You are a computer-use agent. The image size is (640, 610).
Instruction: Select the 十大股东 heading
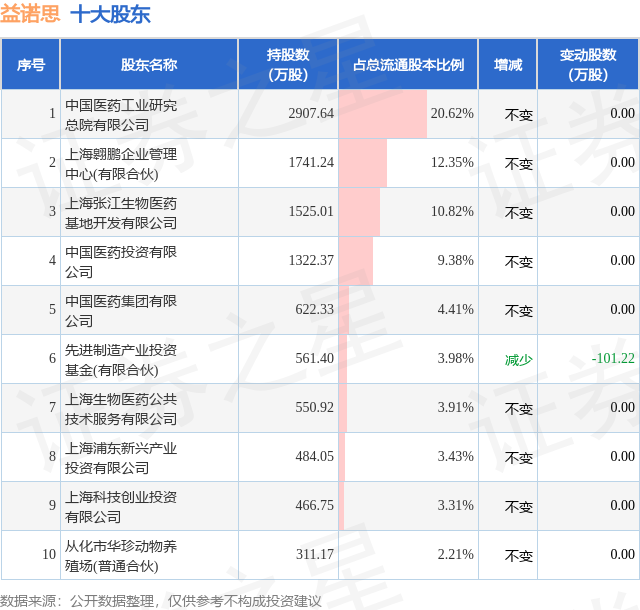click(x=111, y=14)
